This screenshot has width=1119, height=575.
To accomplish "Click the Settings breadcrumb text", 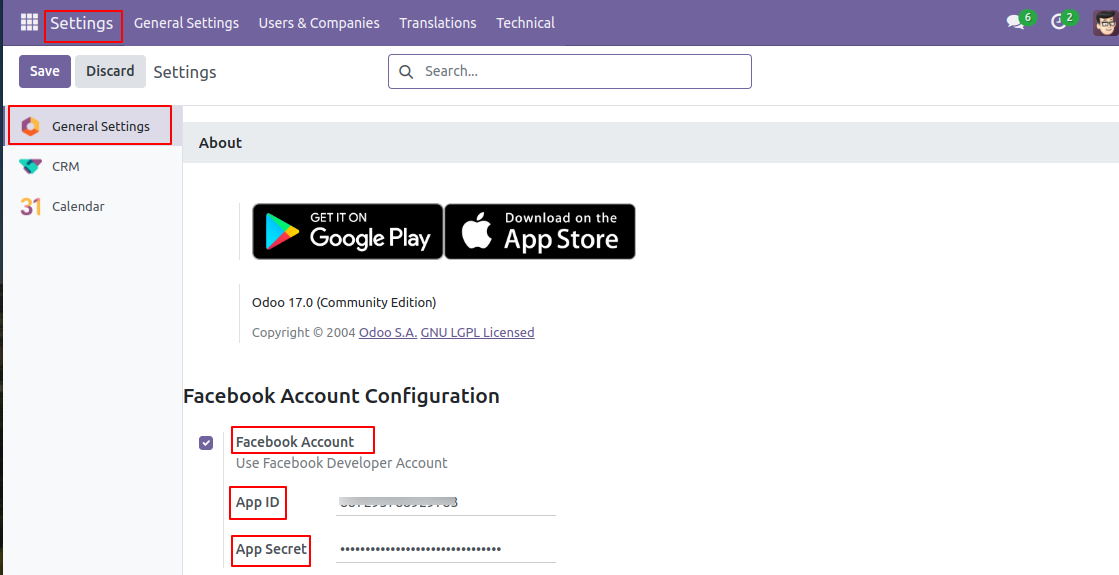I will [185, 72].
